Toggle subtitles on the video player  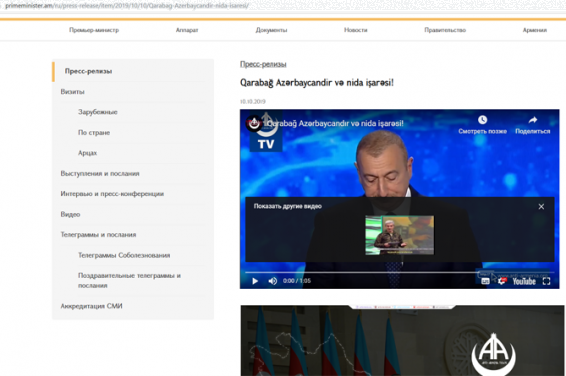pyautogui.click(x=486, y=281)
